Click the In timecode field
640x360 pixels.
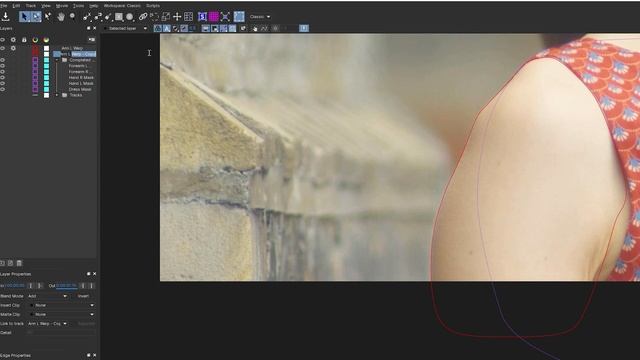click(x=15, y=286)
